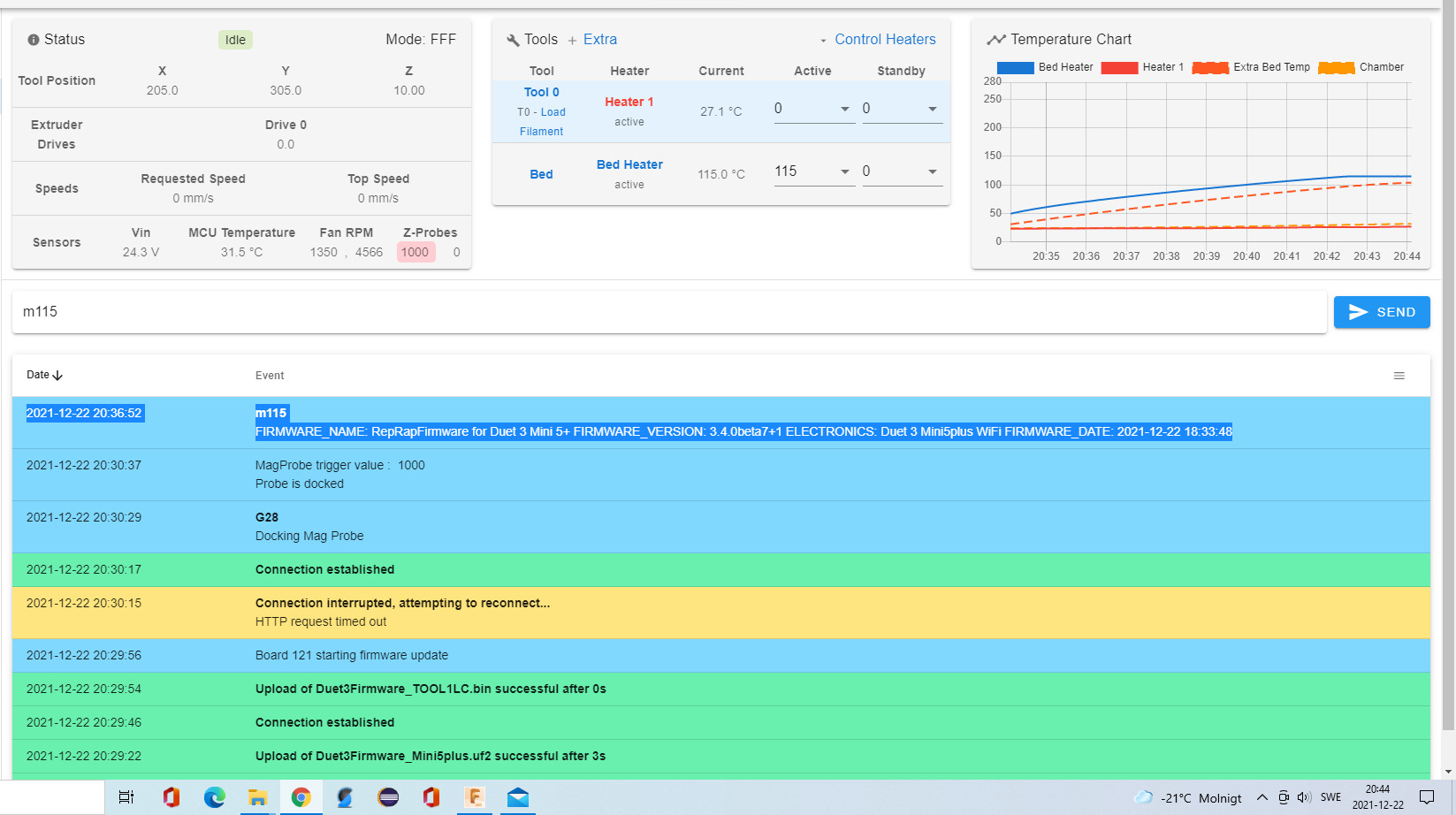The image size is (1456, 815).
Task: Click the Connection interrupted warning entry
Action: [721, 613]
